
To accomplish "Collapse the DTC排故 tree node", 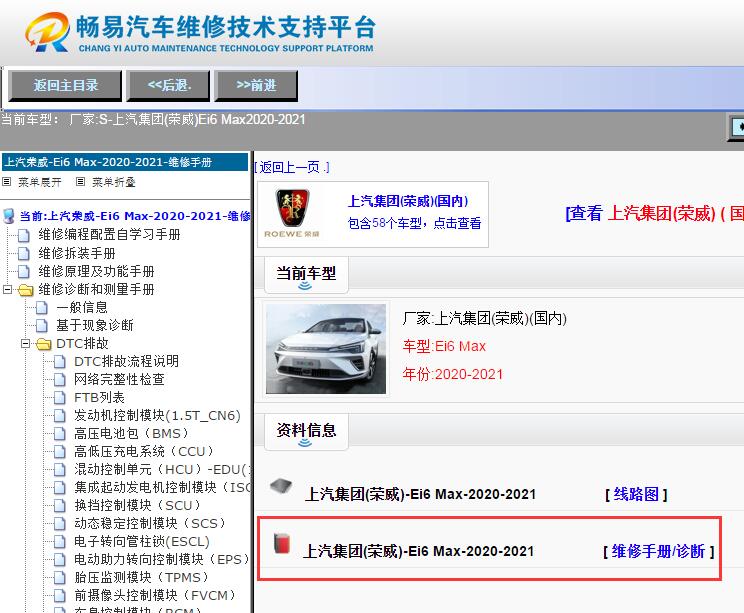I will (x=25, y=343).
